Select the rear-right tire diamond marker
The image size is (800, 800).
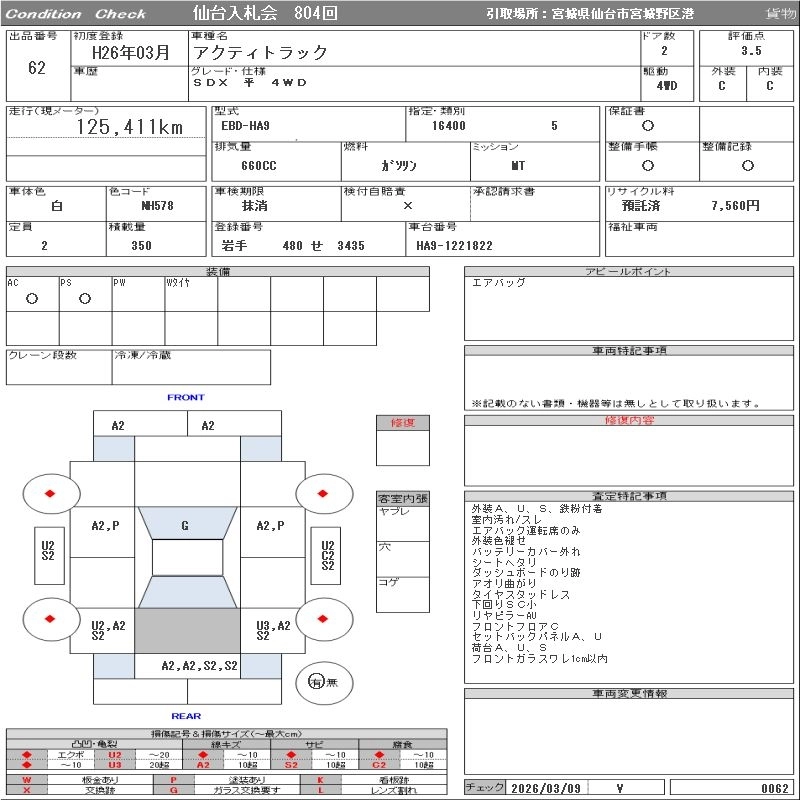pos(324,620)
